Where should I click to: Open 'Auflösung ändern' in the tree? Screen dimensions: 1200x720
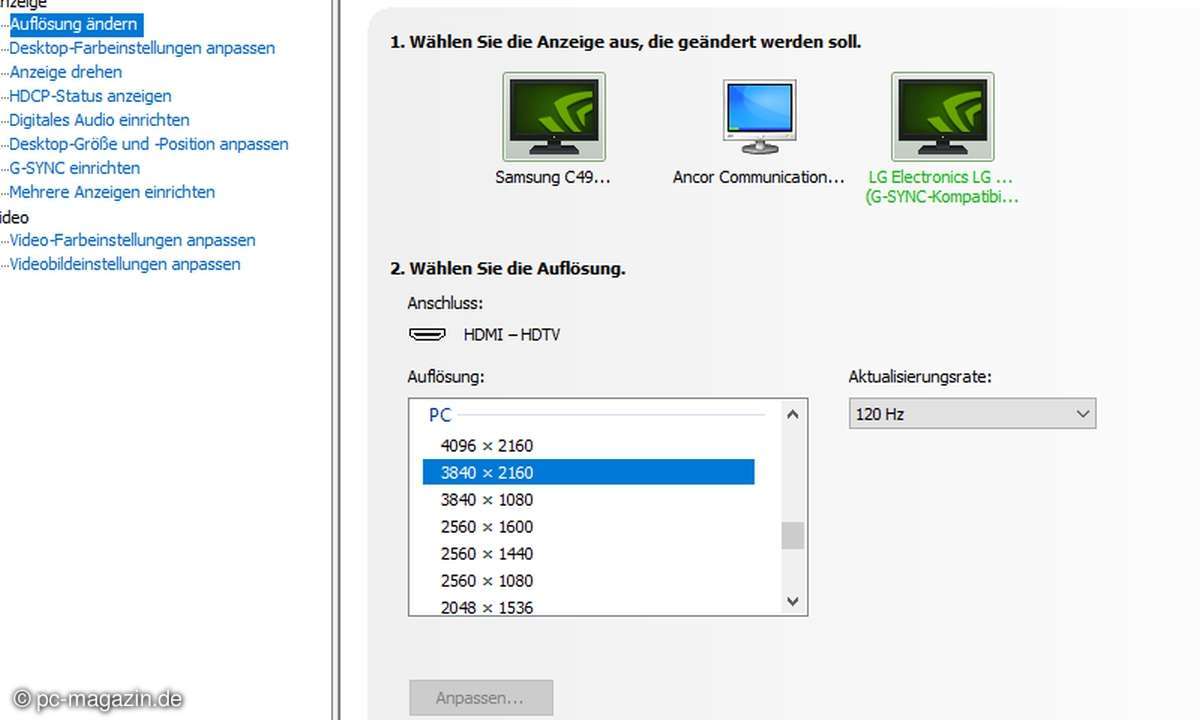(x=74, y=24)
